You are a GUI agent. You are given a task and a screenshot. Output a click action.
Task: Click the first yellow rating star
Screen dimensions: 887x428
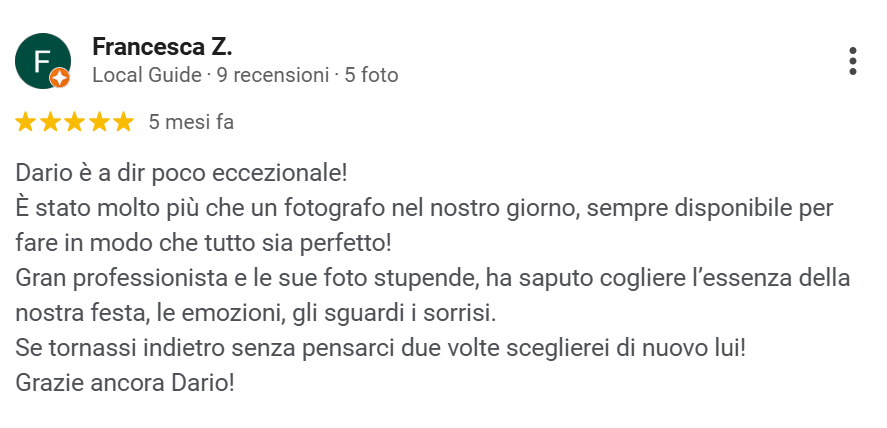coord(26,123)
